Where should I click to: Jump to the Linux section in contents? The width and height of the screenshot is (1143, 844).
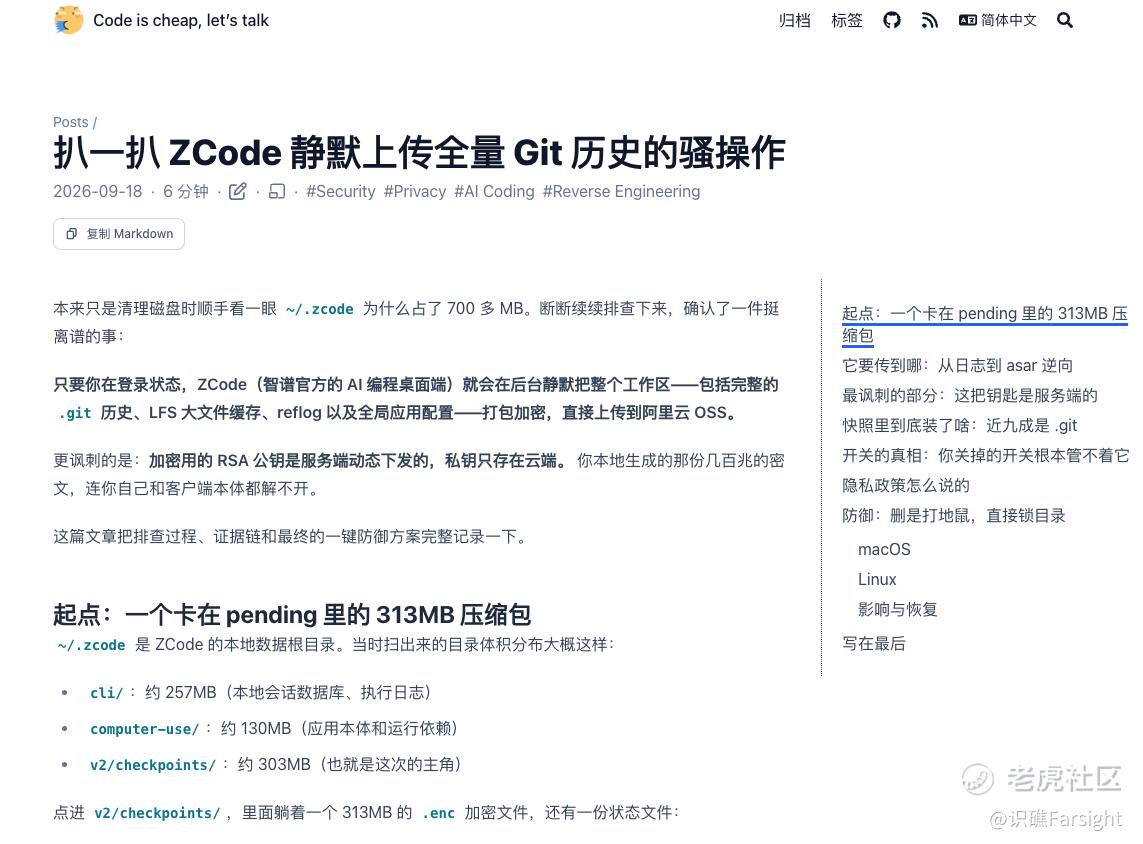(x=877, y=579)
